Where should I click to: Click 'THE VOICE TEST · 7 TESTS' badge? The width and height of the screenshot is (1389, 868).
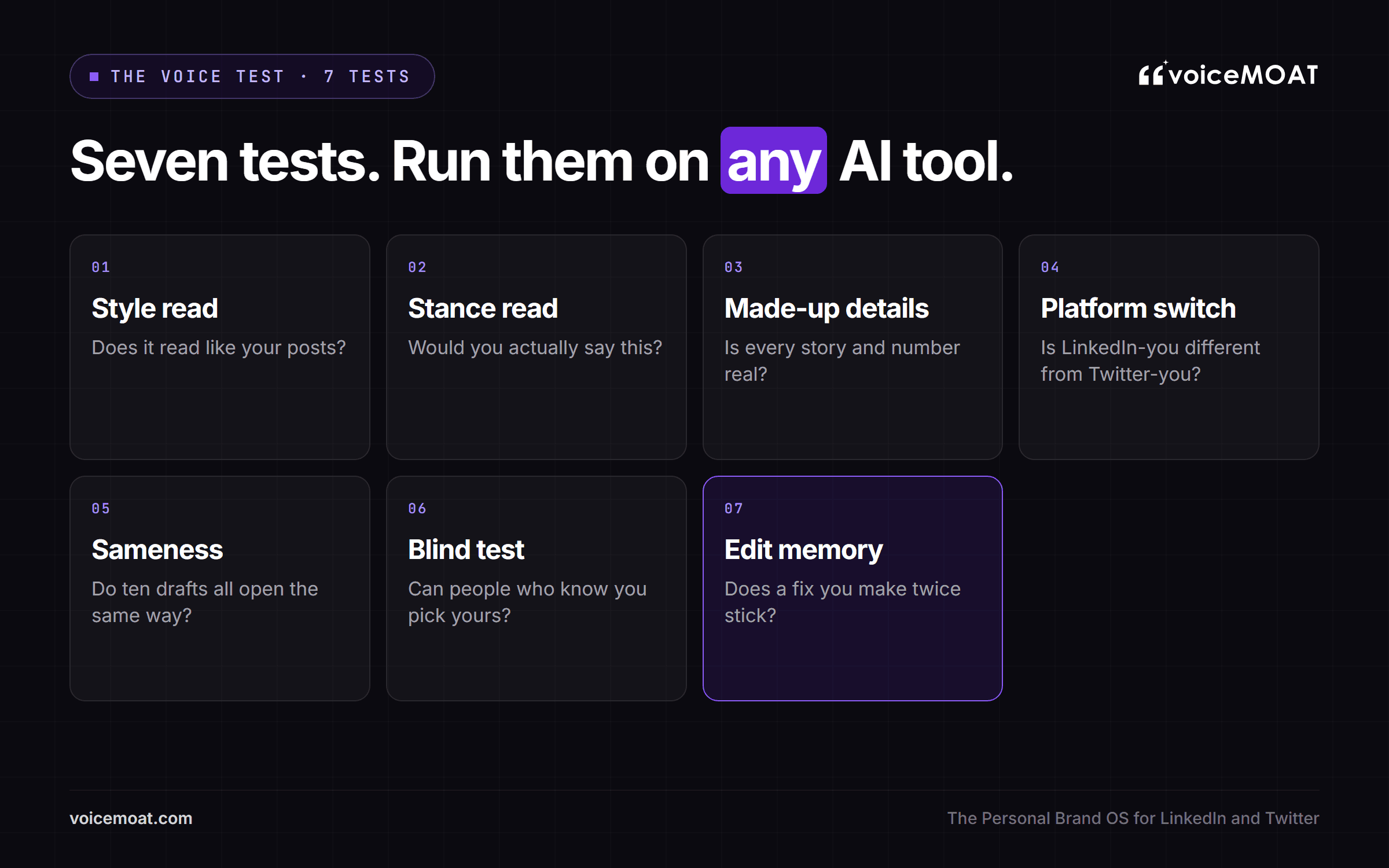coord(252,76)
